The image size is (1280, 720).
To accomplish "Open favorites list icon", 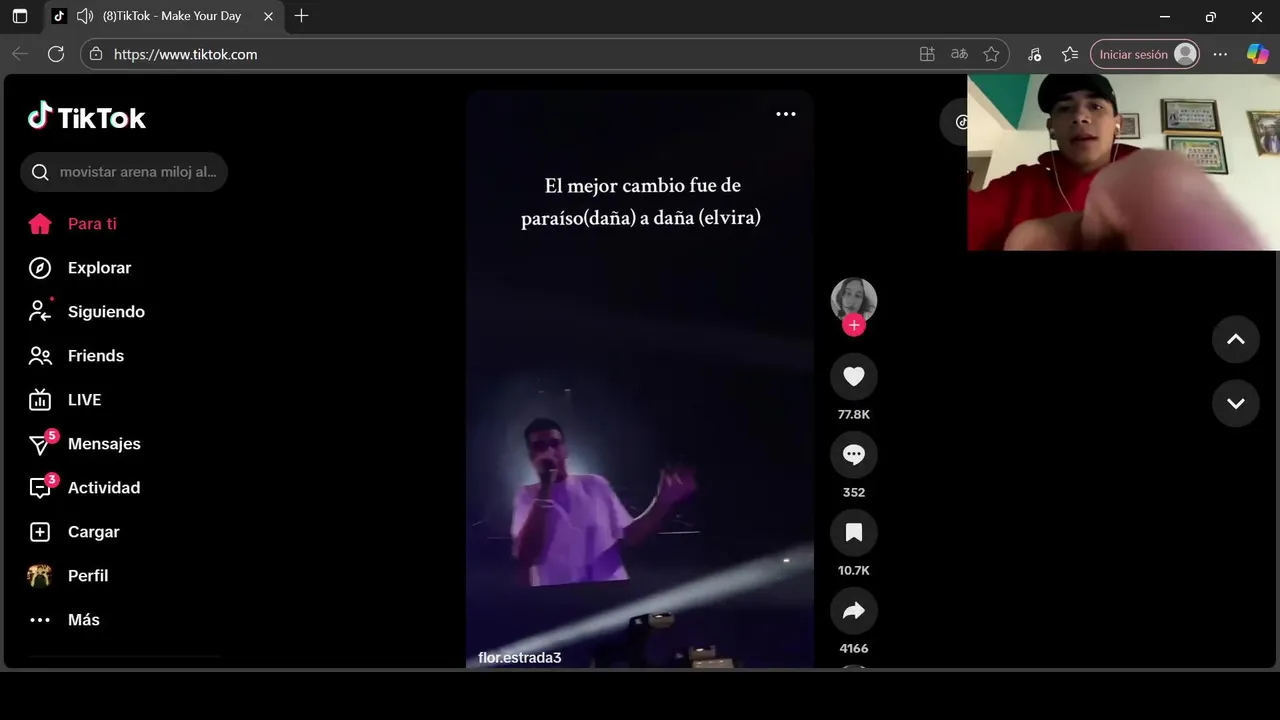I will coord(1070,54).
